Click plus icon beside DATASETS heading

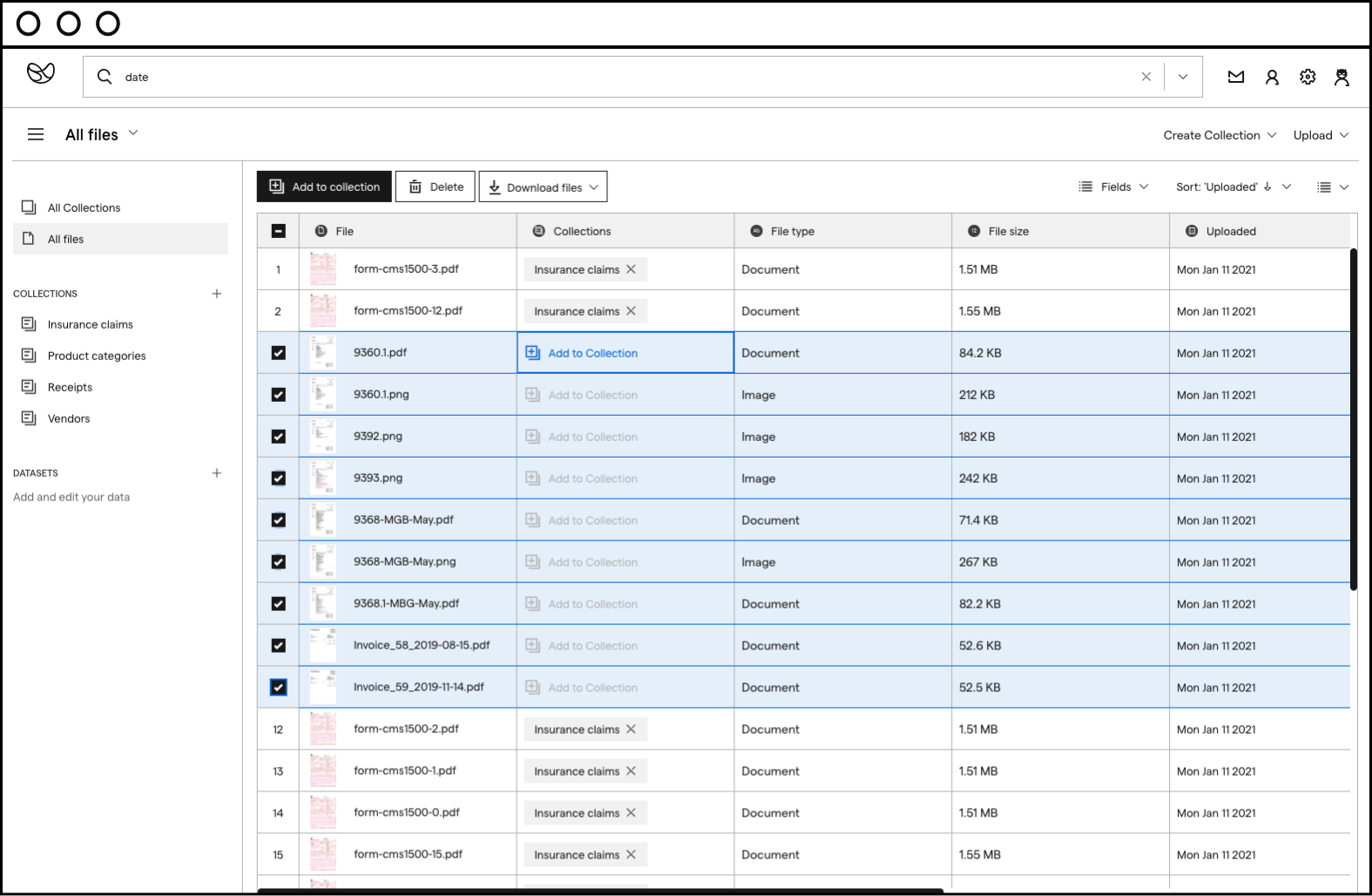pyautogui.click(x=217, y=473)
